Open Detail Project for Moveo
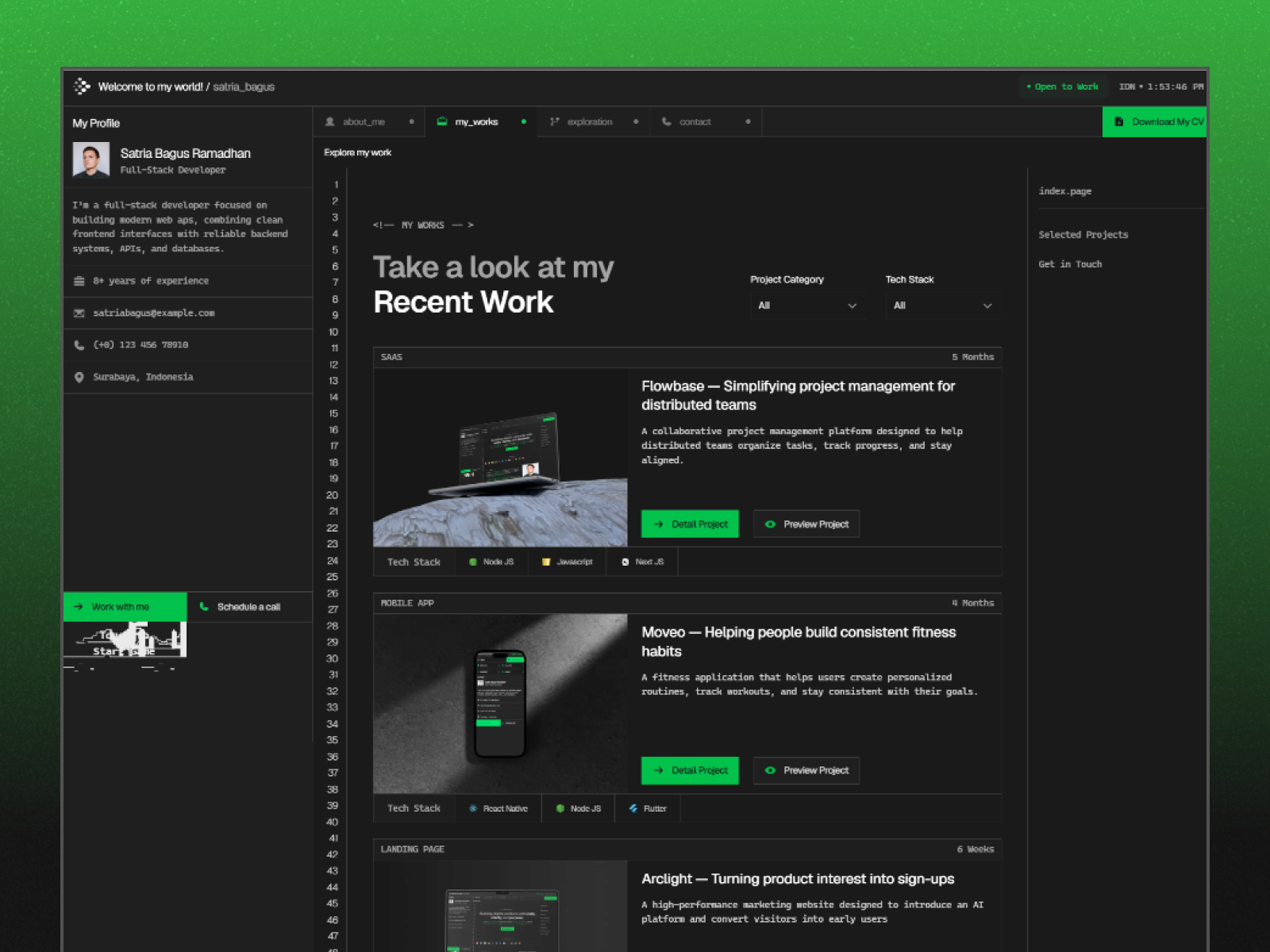The width and height of the screenshot is (1270, 952). click(x=690, y=770)
